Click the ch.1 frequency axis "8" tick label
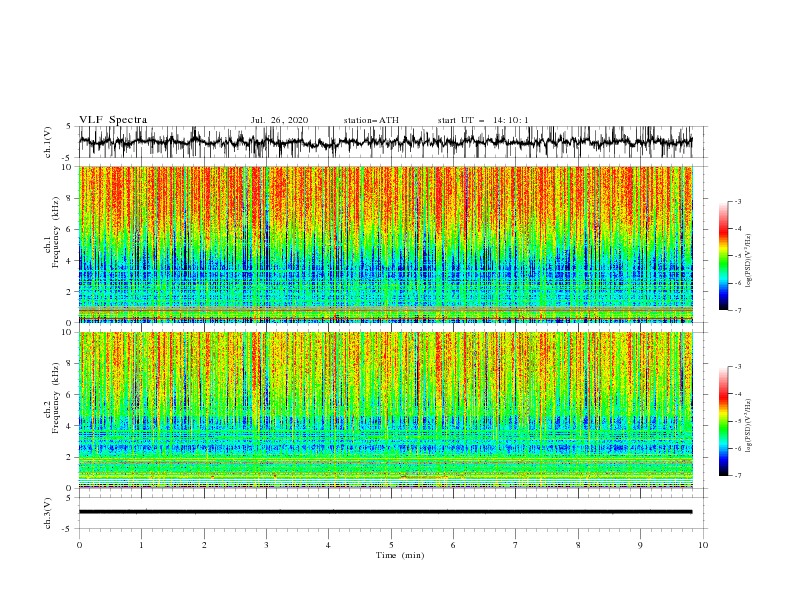The image size is (792, 612). click(x=69, y=198)
